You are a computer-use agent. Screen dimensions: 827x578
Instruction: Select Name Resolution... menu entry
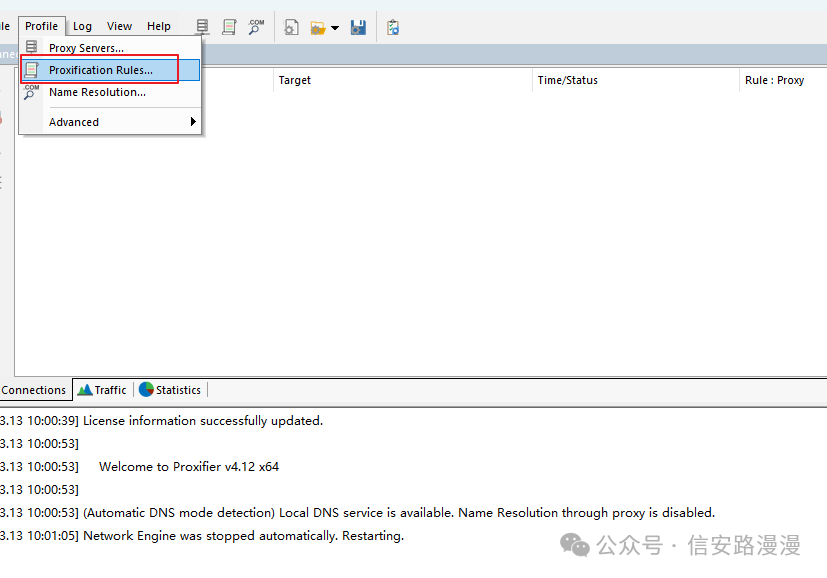pyautogui.click(x=97, y=92)
